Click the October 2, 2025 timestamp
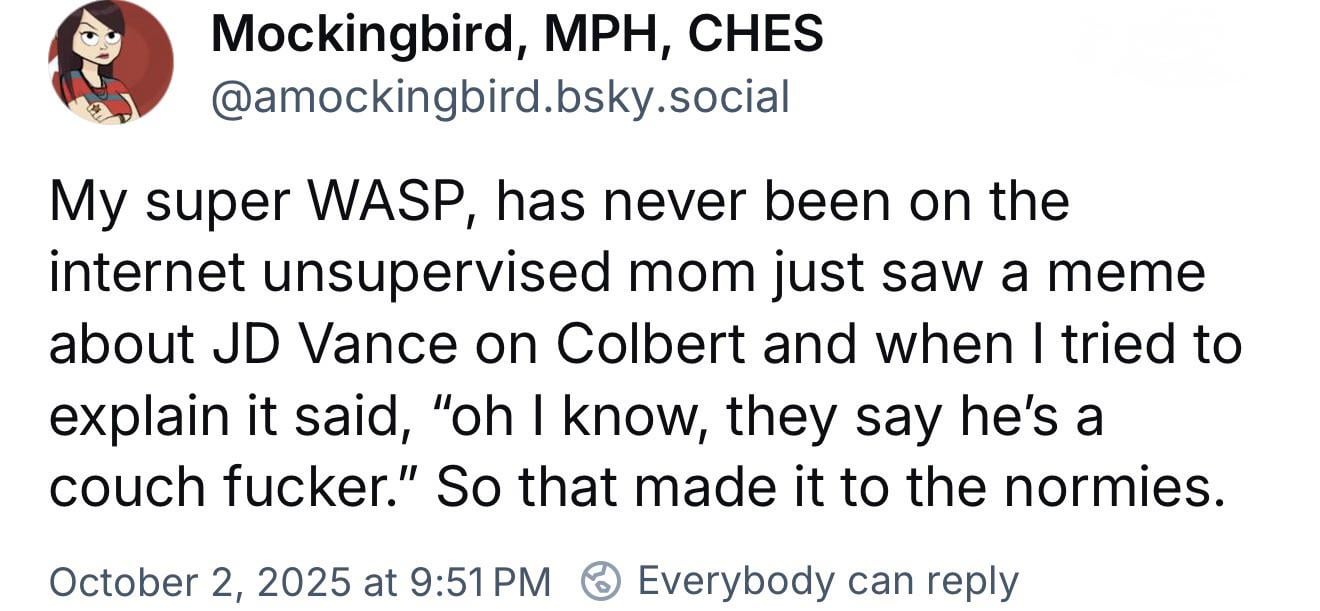This screenshot has height=611, width=1320. pos(300,581)
